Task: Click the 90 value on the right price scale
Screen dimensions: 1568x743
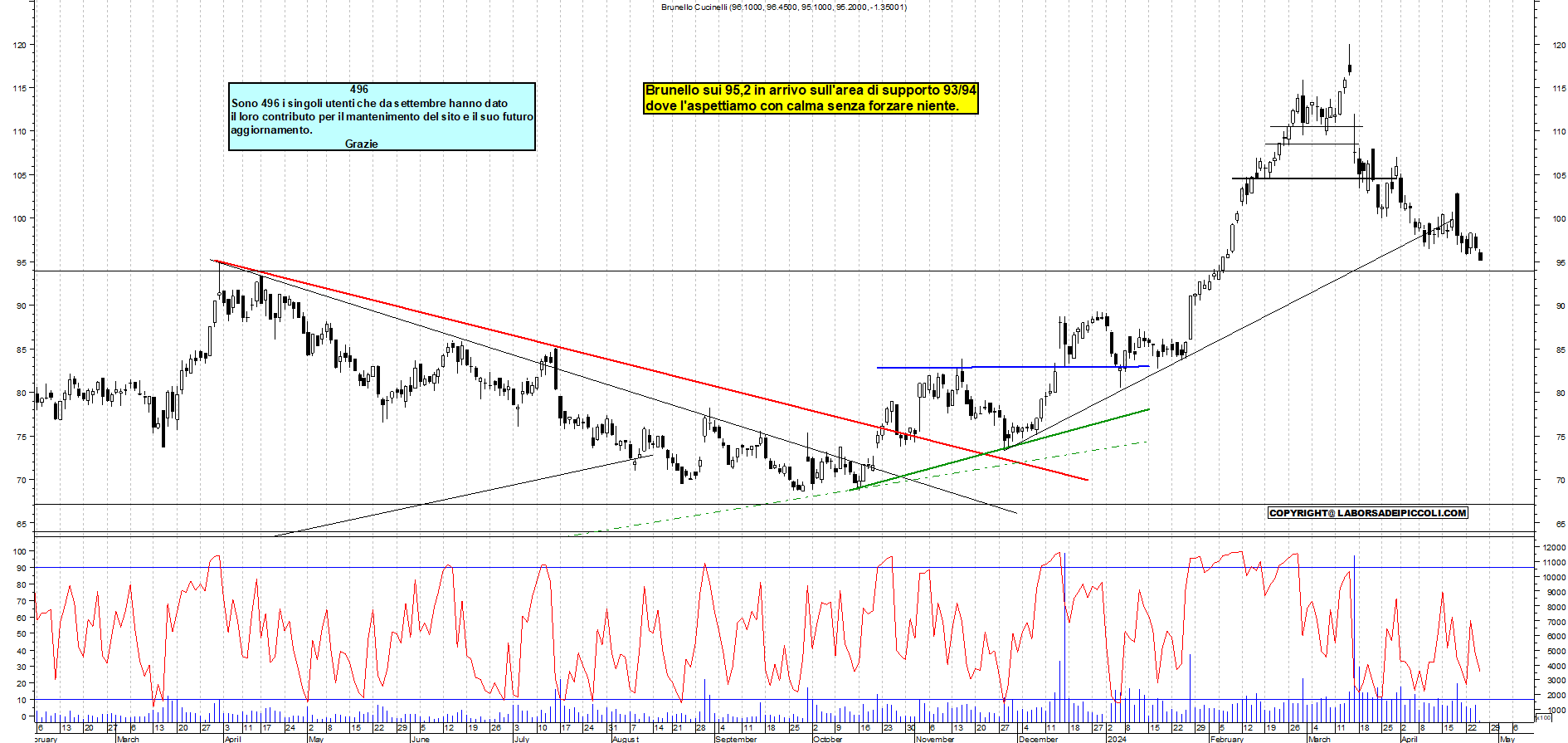Action: tap(1561, 306)
